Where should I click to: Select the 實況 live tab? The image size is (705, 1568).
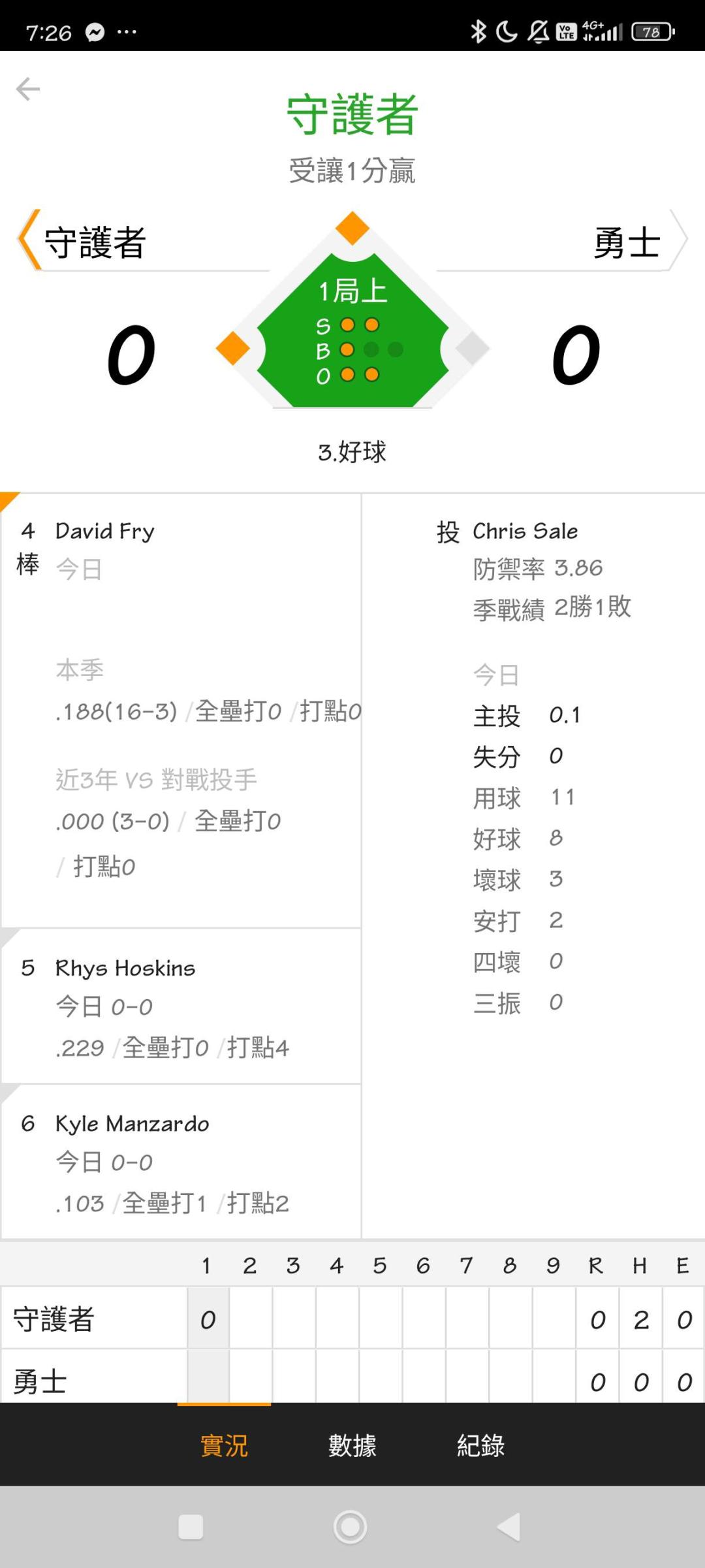click(x=224, y=1445)
